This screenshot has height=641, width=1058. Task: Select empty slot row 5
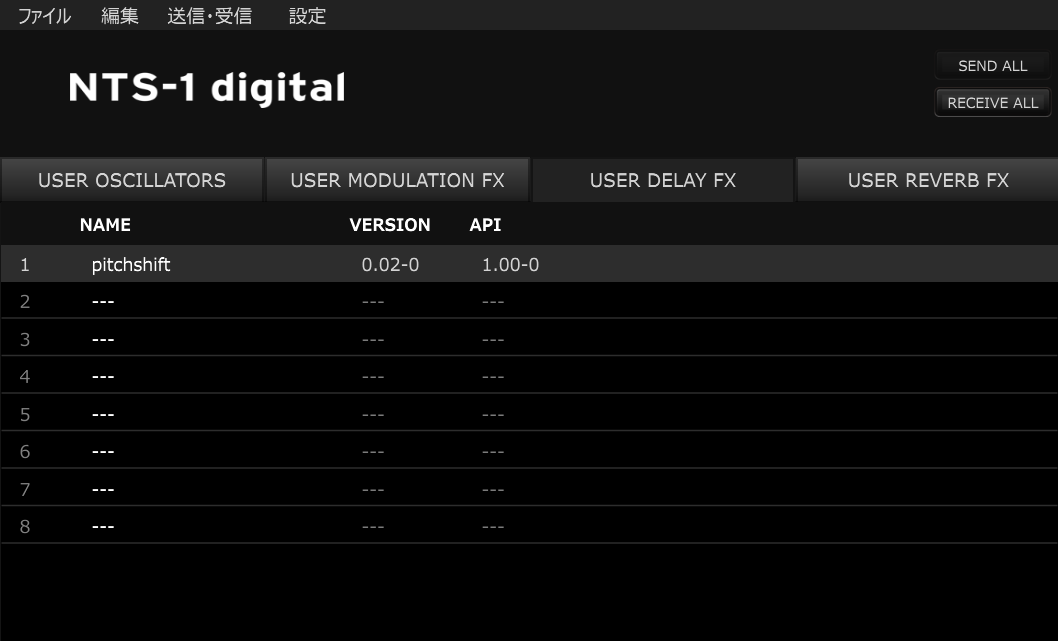[x=529, y=414]
